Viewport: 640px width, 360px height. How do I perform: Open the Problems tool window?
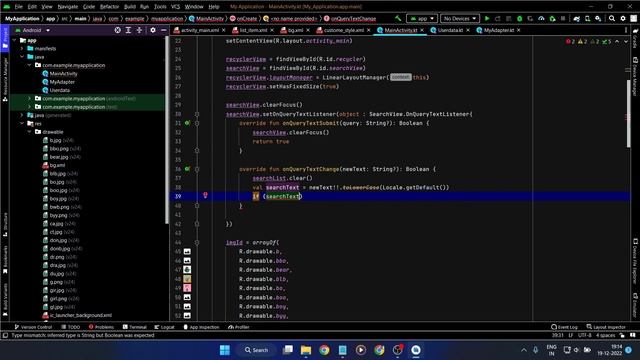click(x=101, y=327)
